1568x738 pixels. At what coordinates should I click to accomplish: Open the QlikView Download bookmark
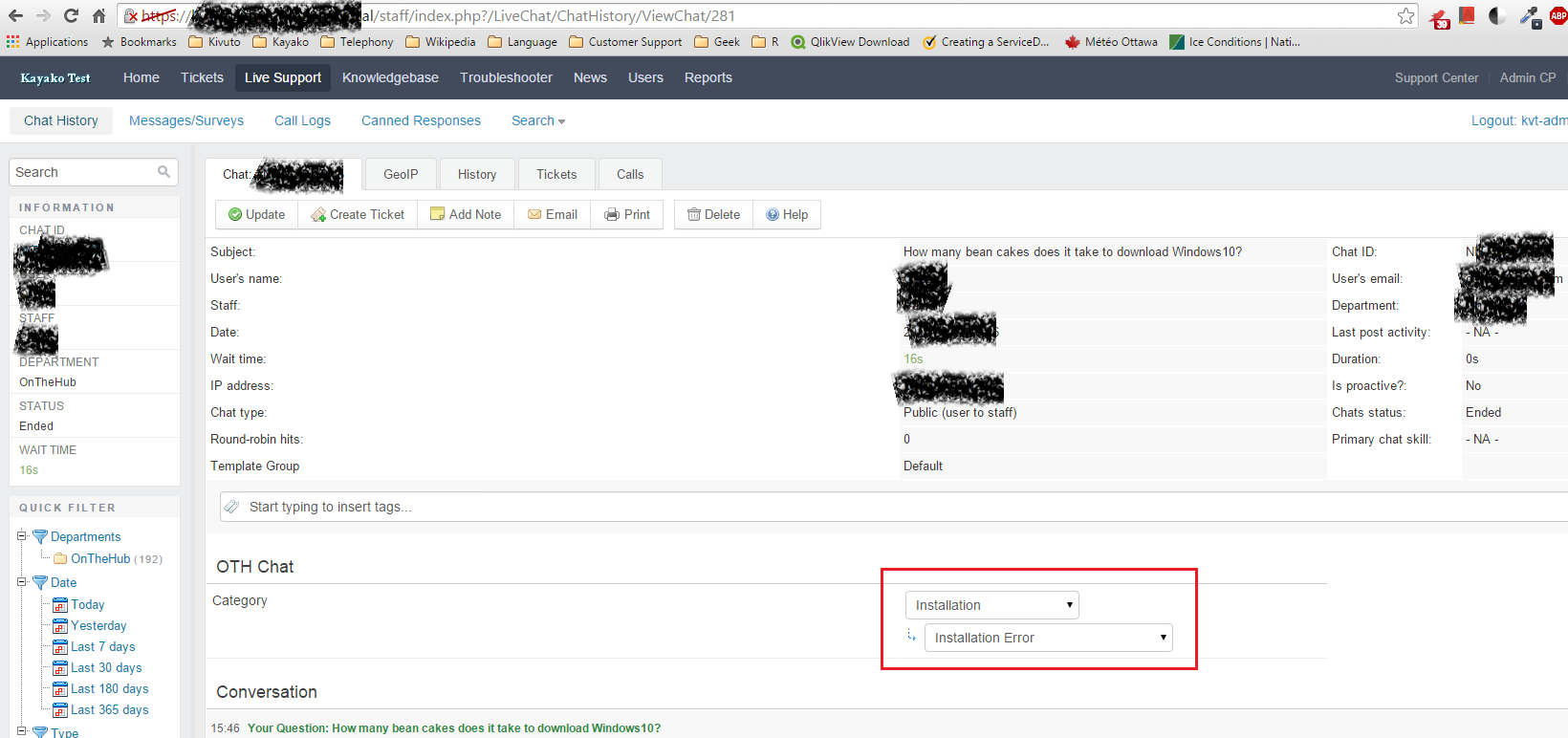850,42
